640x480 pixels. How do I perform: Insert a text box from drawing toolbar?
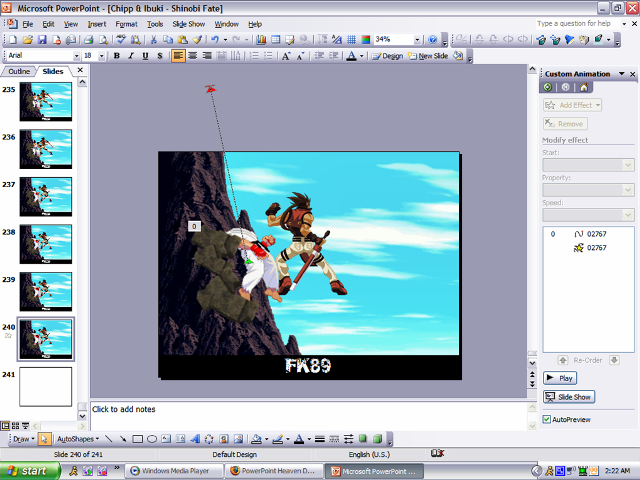[166, 439]
